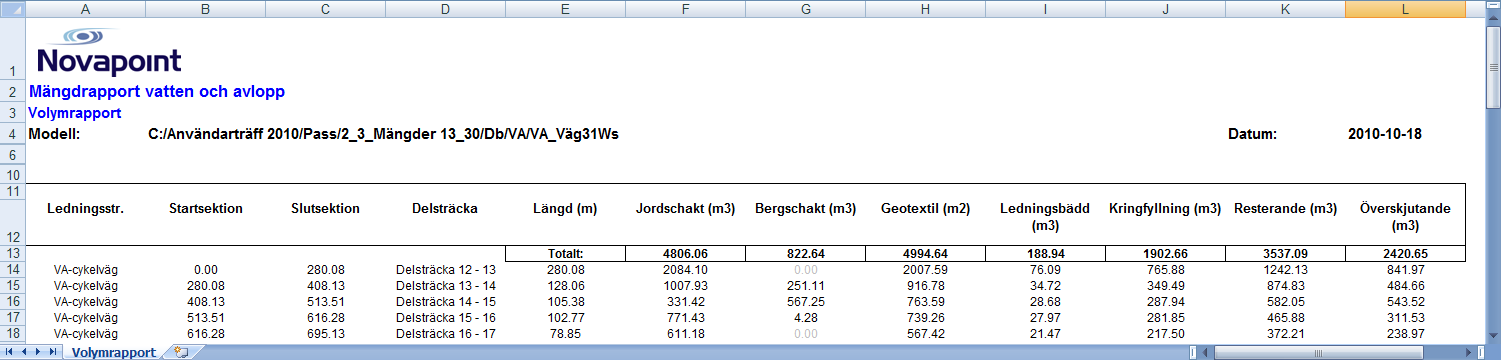Click the 'Jordschakt (m3)' column heading
Image resolution: width=1501 pixels, height=360 pixels.
tap(685, 209)
